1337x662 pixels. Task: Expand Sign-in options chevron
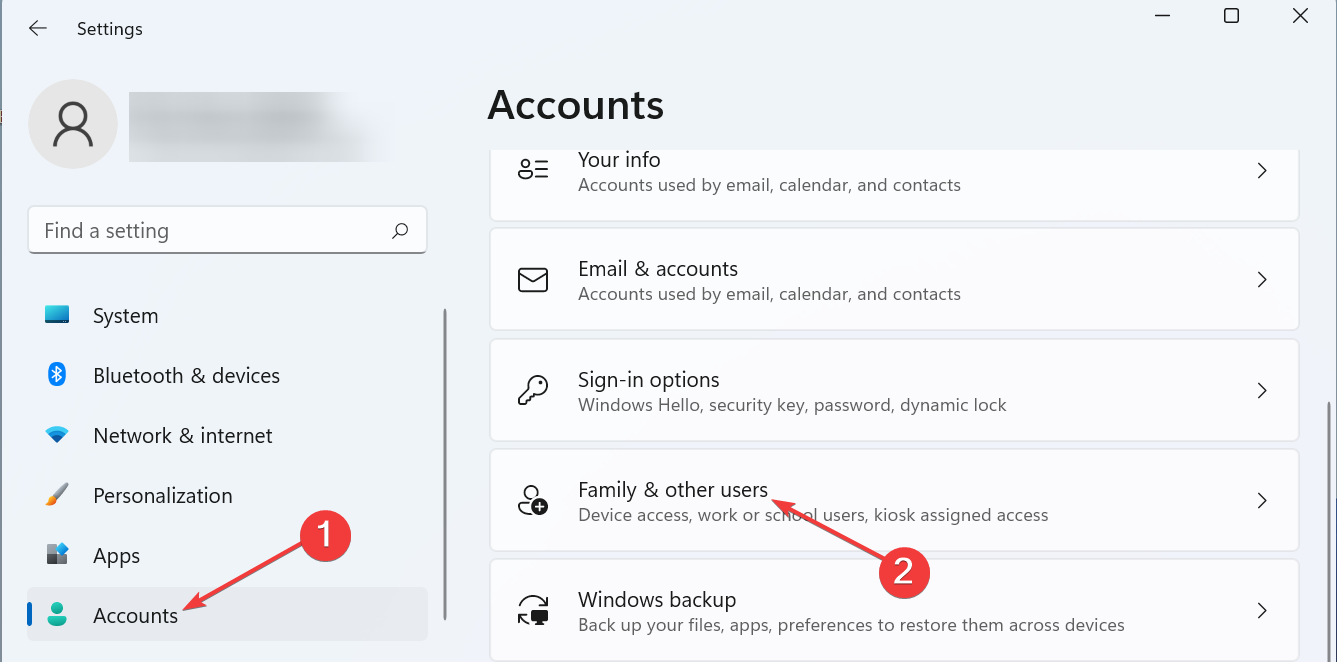[x=1262, y=390]
